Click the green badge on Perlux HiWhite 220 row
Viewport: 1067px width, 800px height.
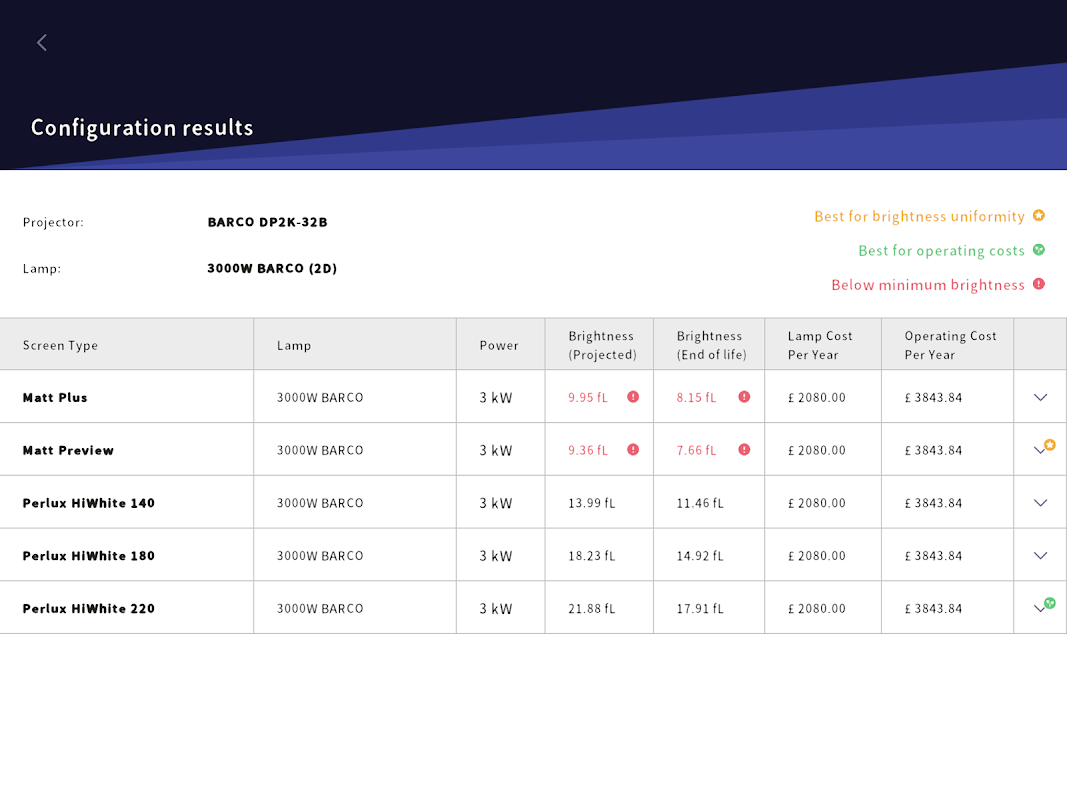[x=1050, y=603]
